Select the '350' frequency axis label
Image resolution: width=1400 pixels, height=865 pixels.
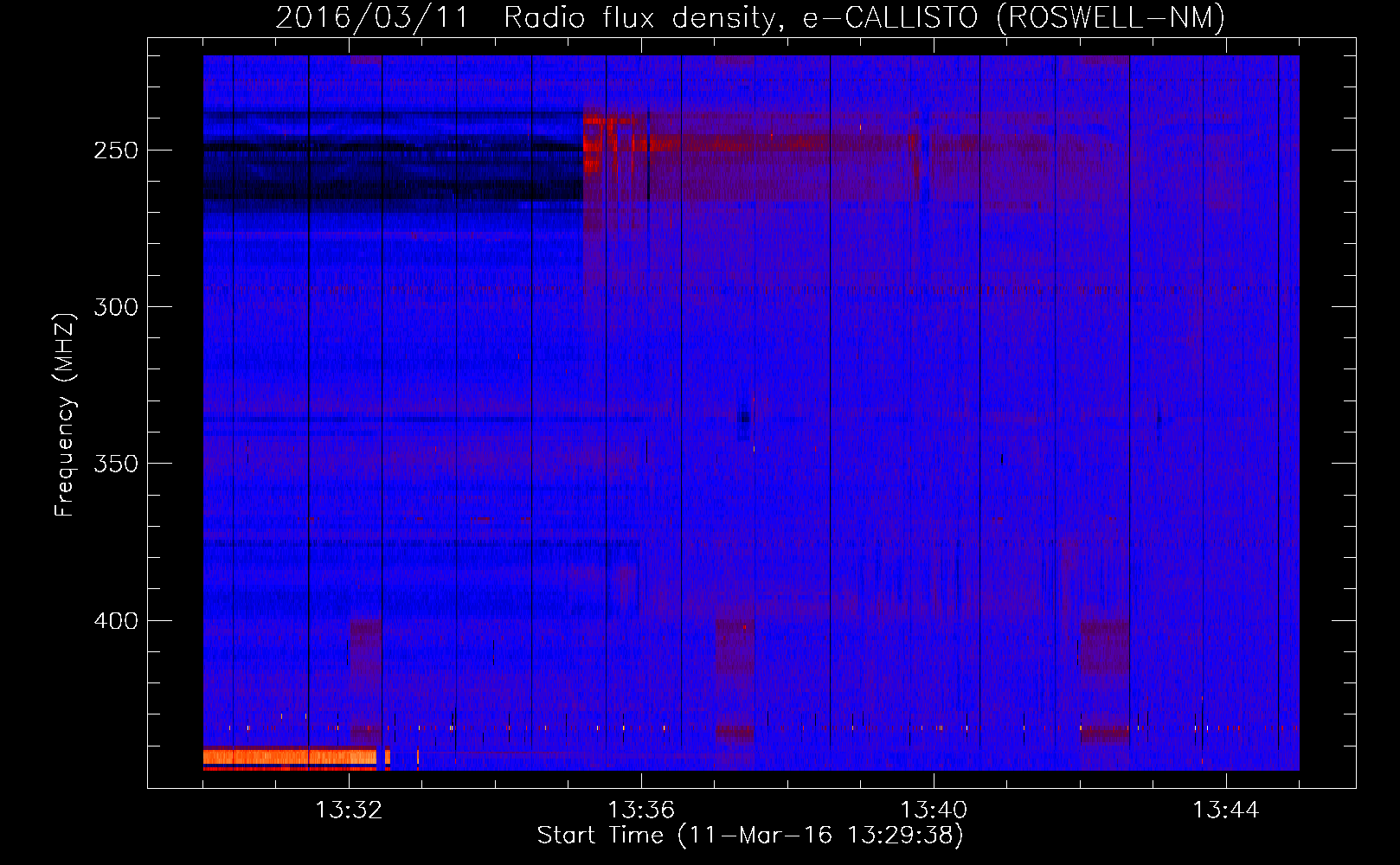coord(116,465)
